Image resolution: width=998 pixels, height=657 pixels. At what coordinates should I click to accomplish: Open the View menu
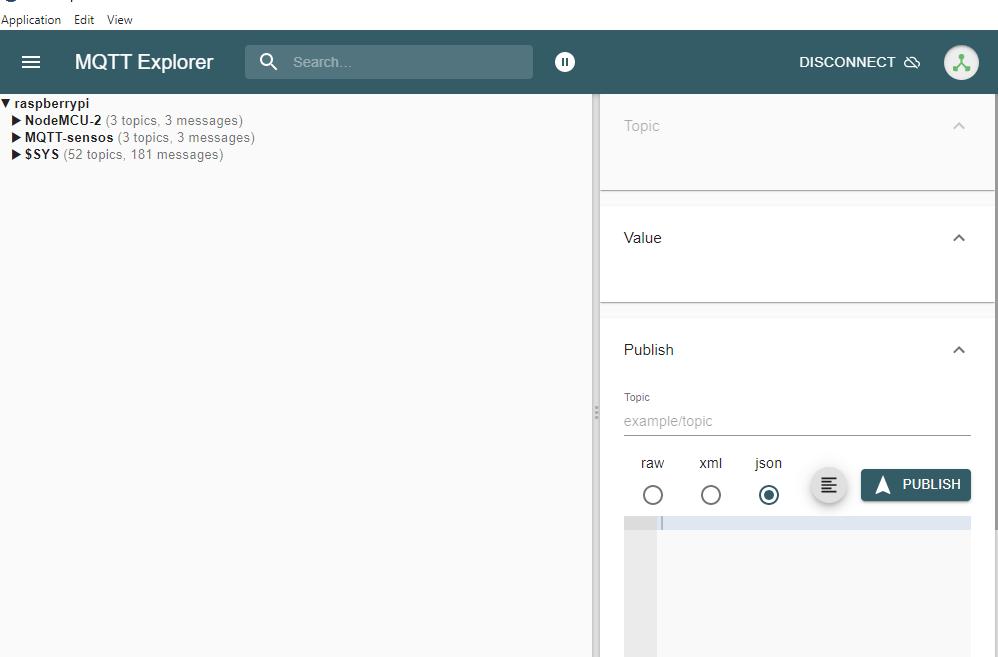120,20
